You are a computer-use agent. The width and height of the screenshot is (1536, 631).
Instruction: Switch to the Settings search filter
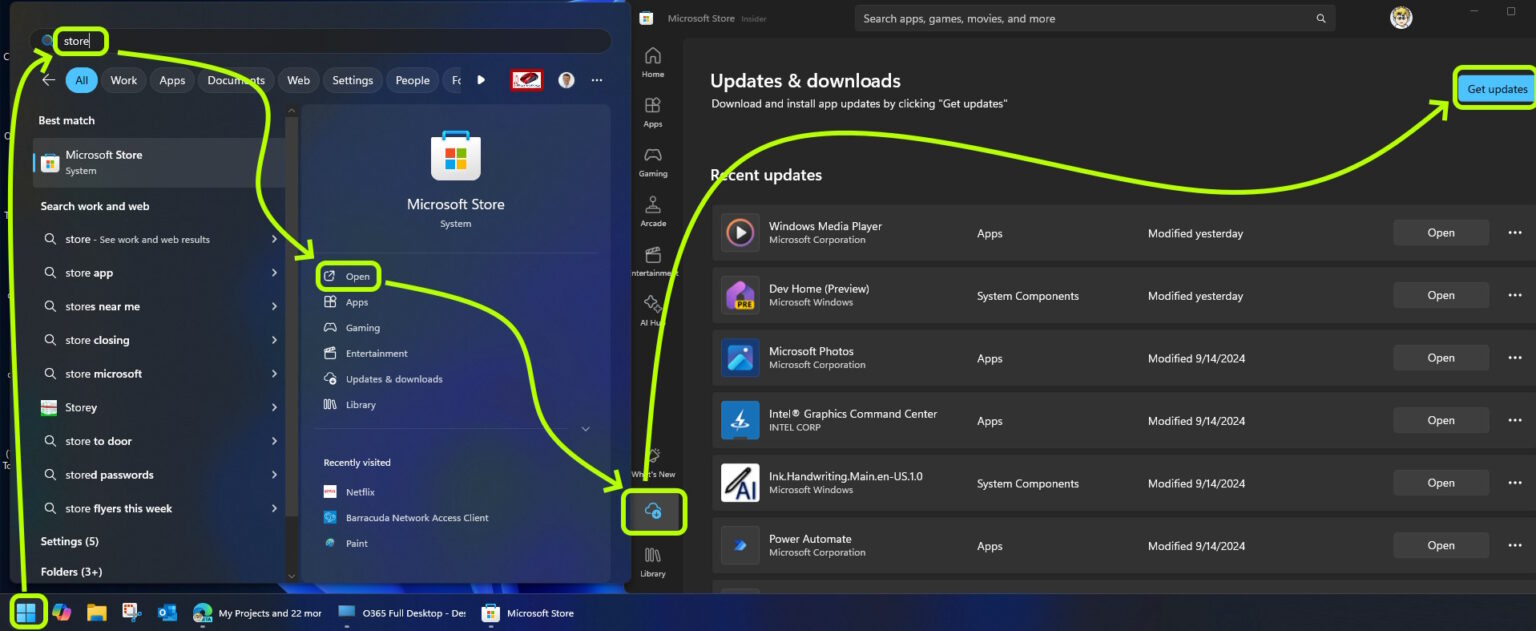click(x=352, y=80)
